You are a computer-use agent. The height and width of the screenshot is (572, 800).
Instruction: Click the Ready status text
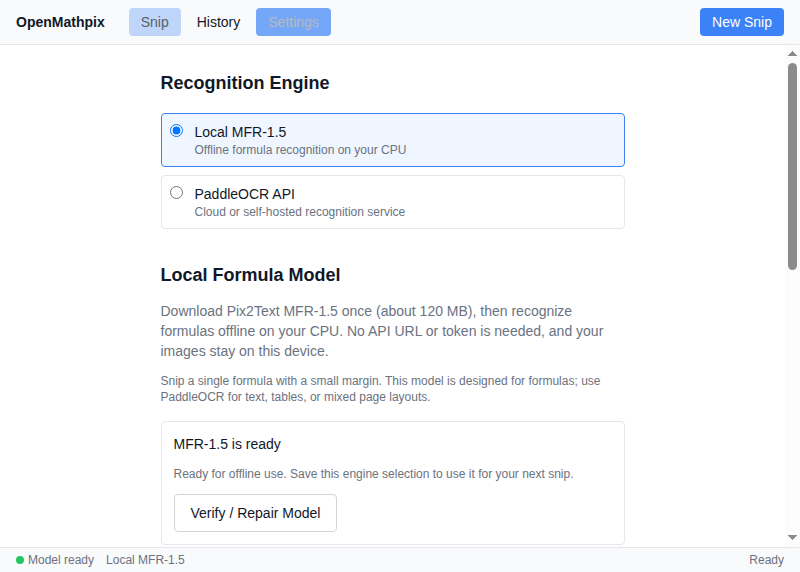pyautogui.click(x=766, y=560)
